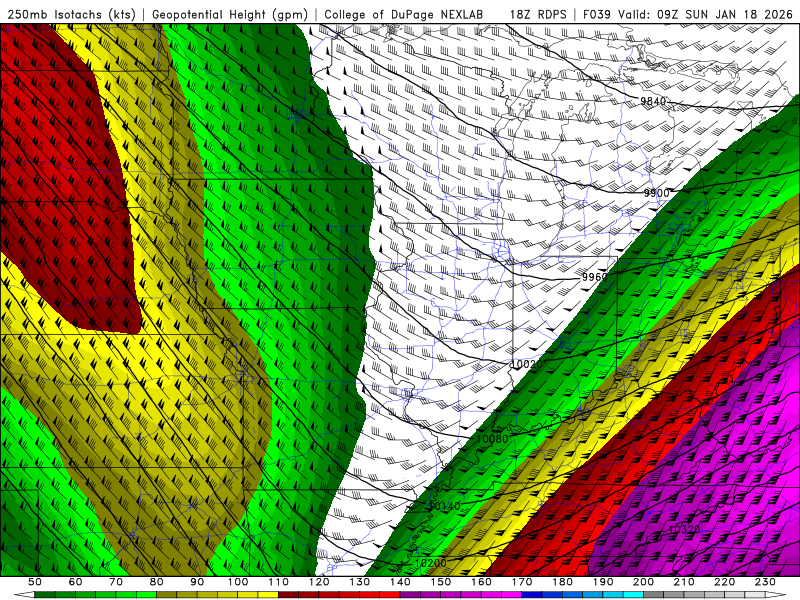Click the 60 label on the color scale

click(x=76, y=582)
